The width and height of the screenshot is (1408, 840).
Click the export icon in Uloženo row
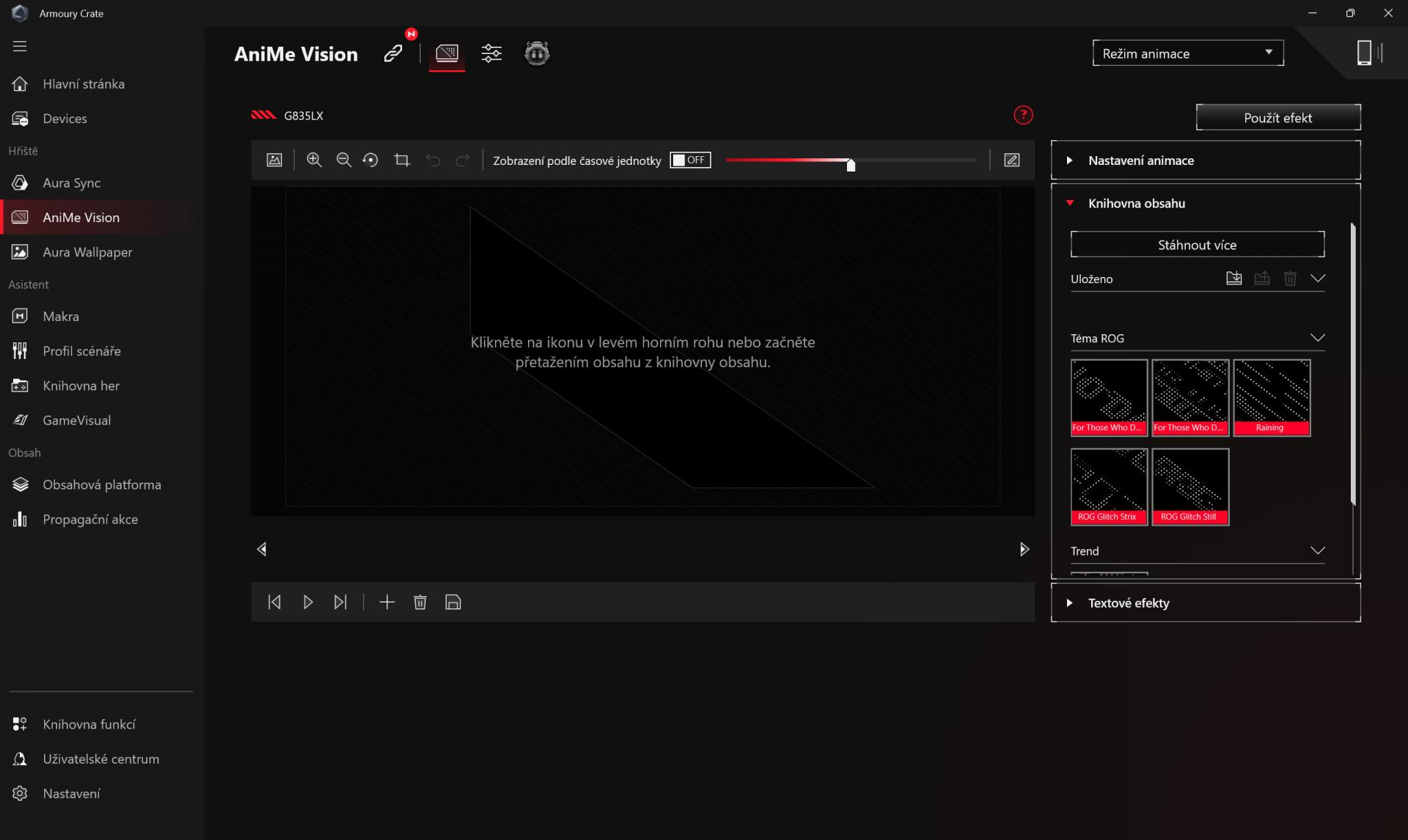pyautogui.click(x=1262, y=279)
